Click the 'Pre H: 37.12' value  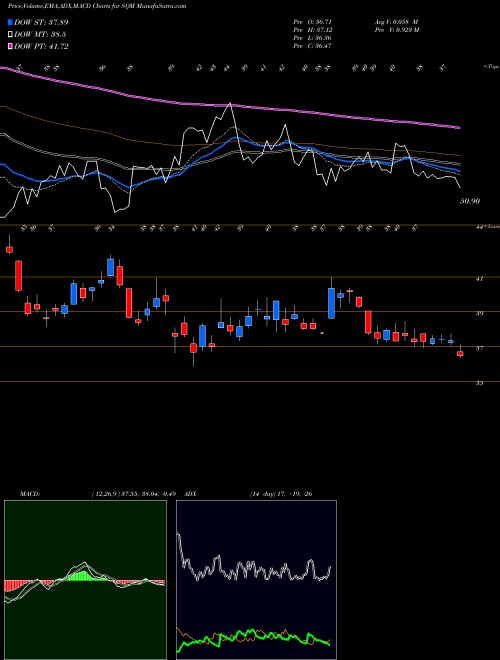coord(314,29)
